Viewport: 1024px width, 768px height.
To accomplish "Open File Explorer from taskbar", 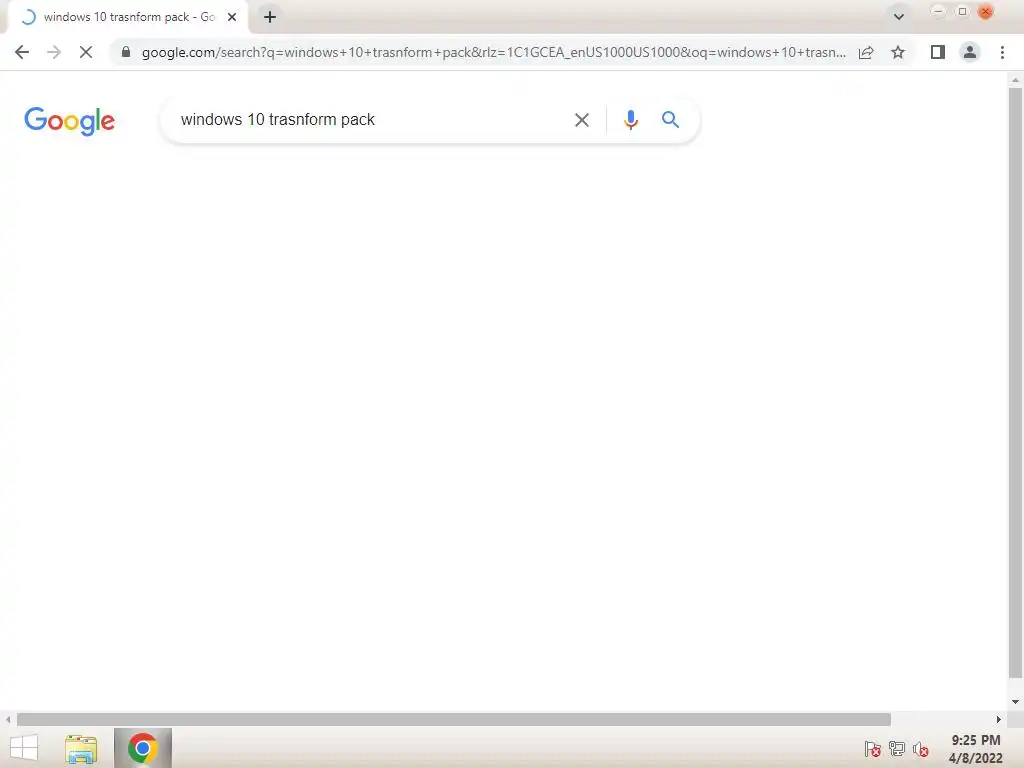I will pos(81,748).
